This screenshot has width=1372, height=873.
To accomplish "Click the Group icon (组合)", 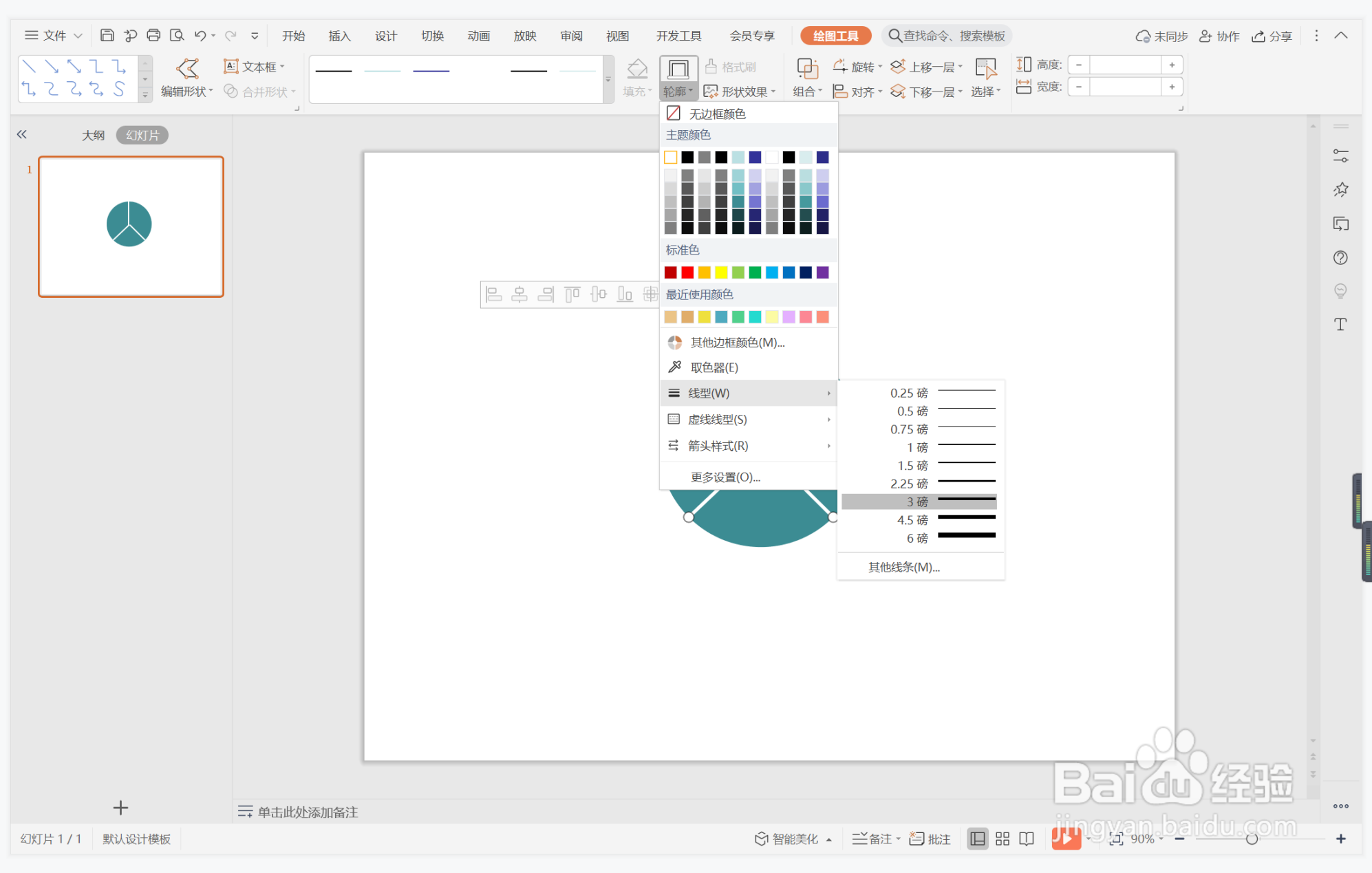I will click(807, 78).
